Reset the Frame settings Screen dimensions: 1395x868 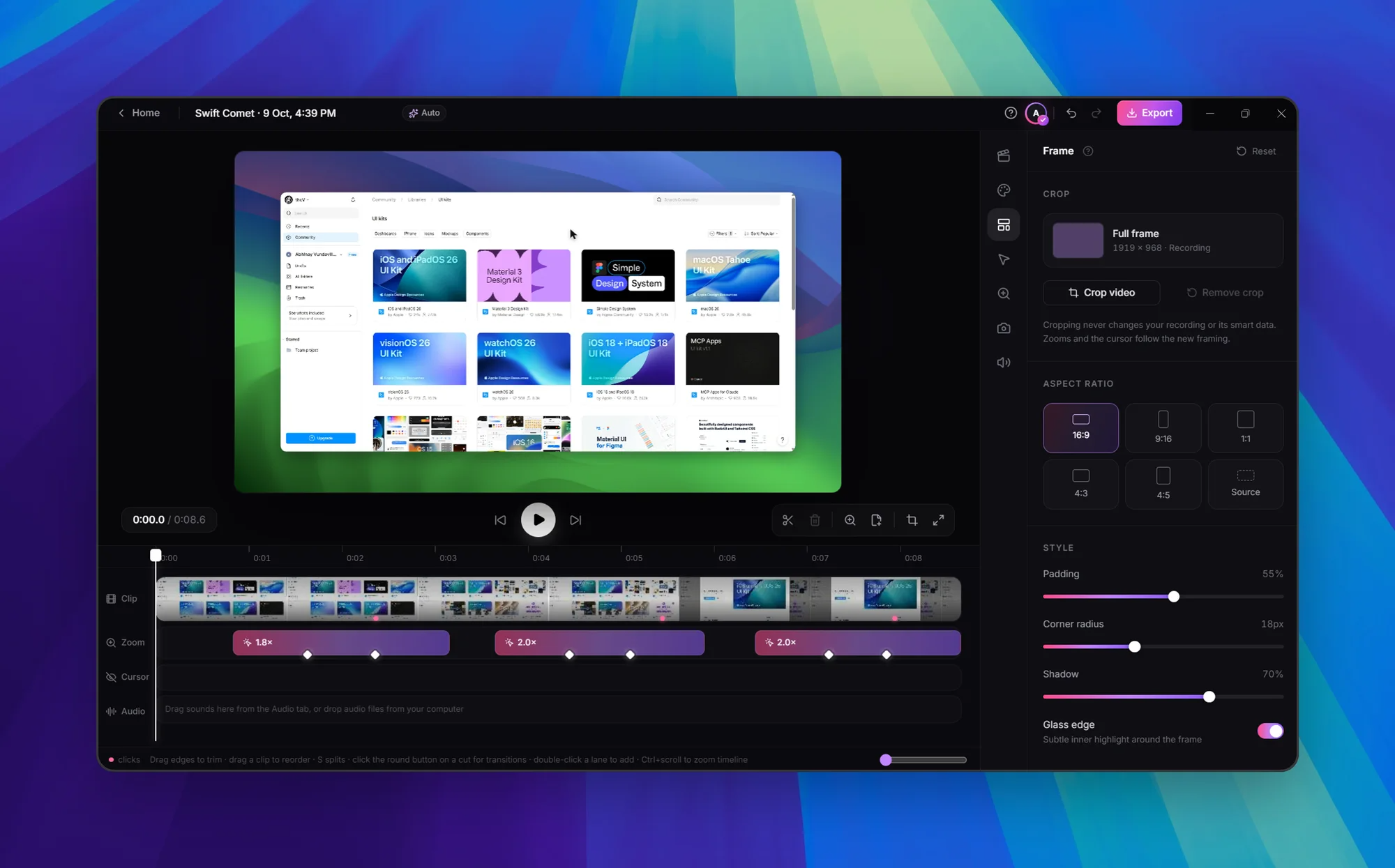point(1255,151)
